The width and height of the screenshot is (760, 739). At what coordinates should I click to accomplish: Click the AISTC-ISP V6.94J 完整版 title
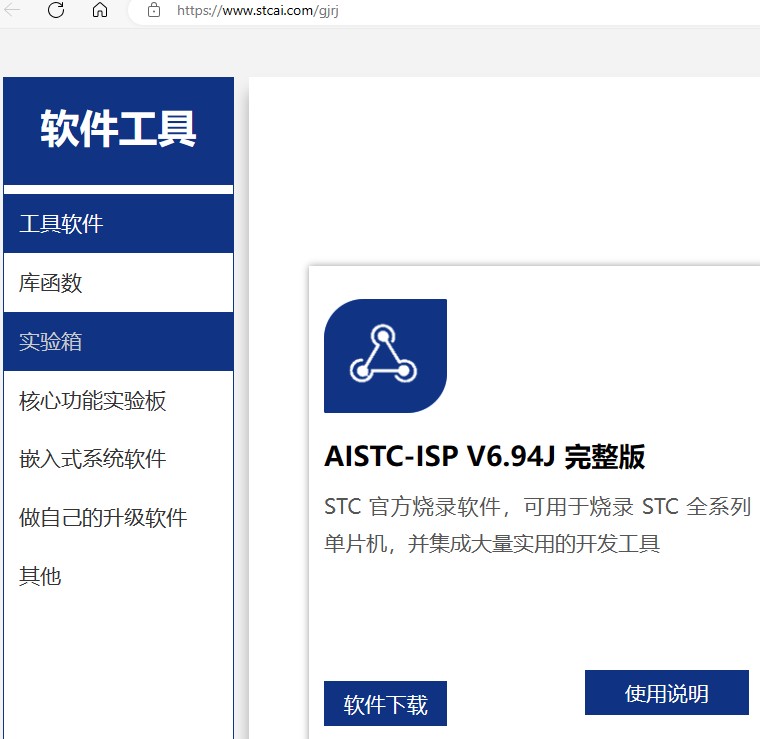[485, 456]
